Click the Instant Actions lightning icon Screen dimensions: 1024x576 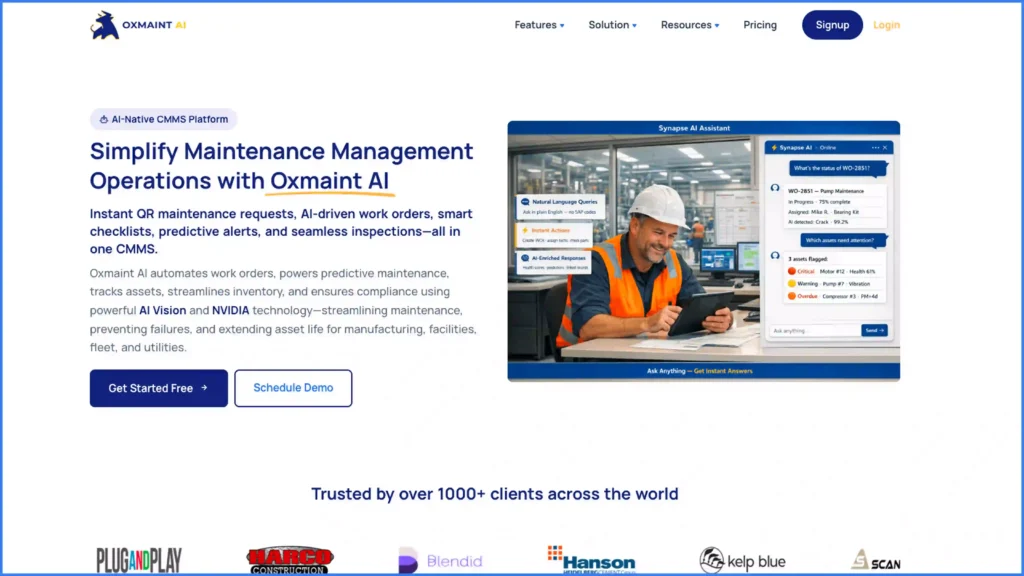(525, 231)
